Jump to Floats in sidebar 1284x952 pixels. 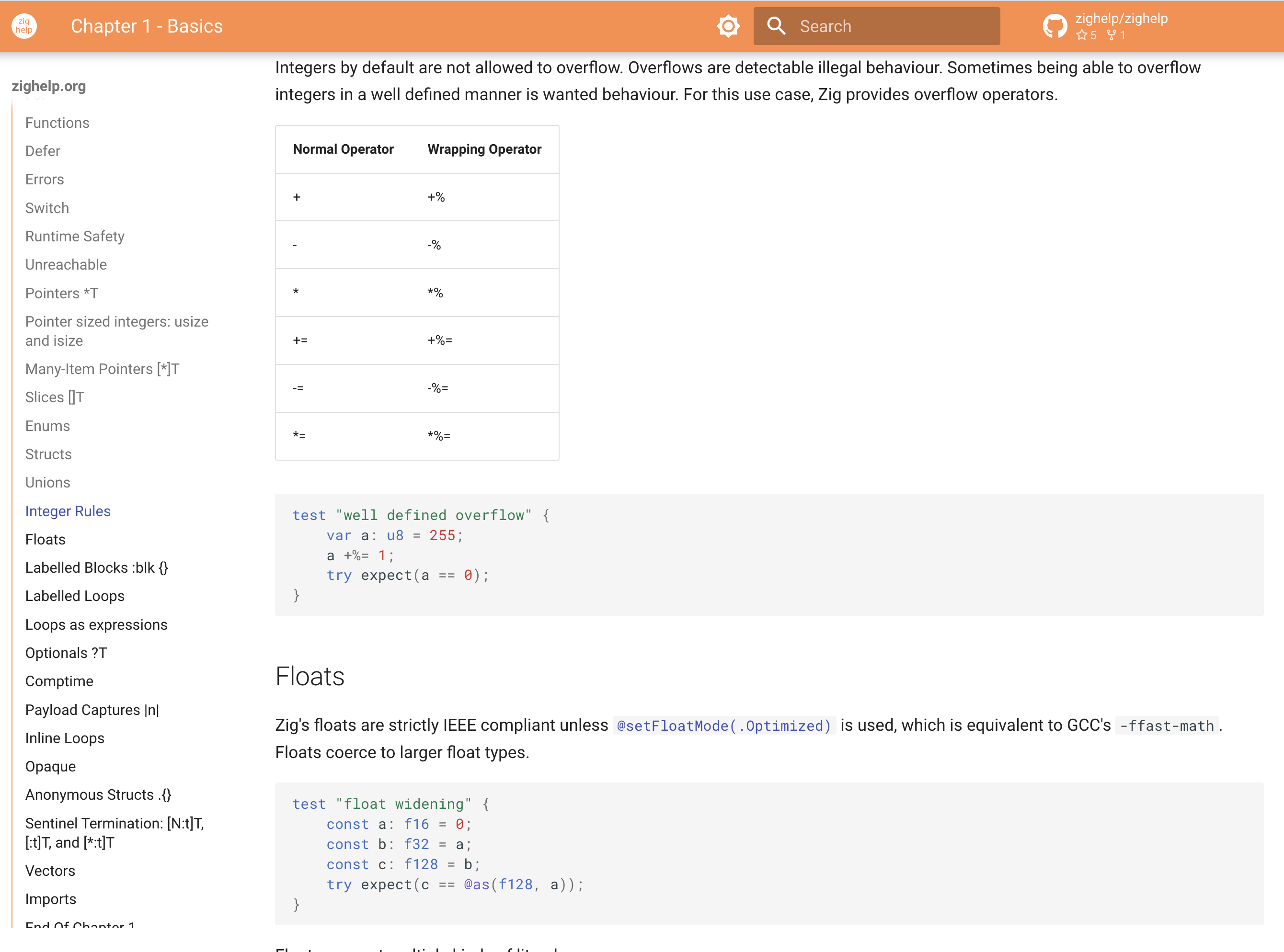coord(45,539)
